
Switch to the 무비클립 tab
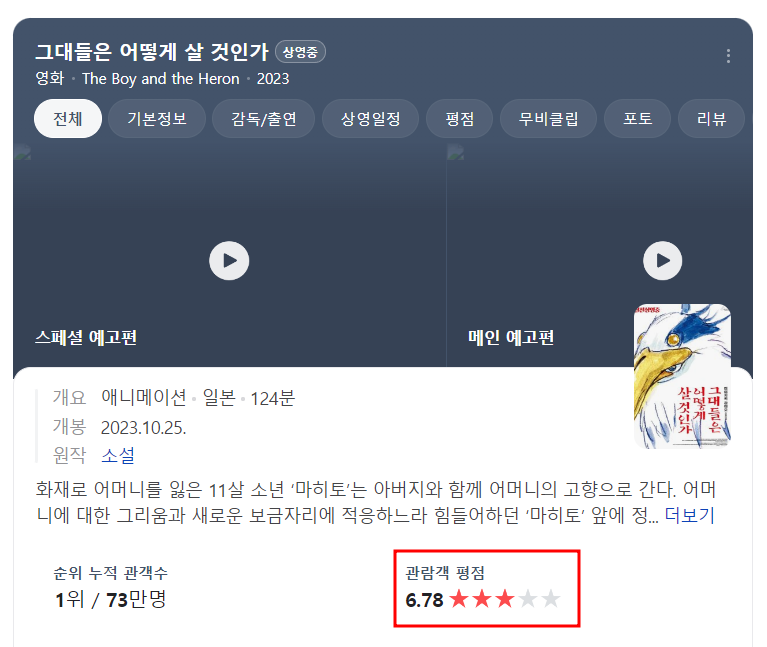pos(548,119)
